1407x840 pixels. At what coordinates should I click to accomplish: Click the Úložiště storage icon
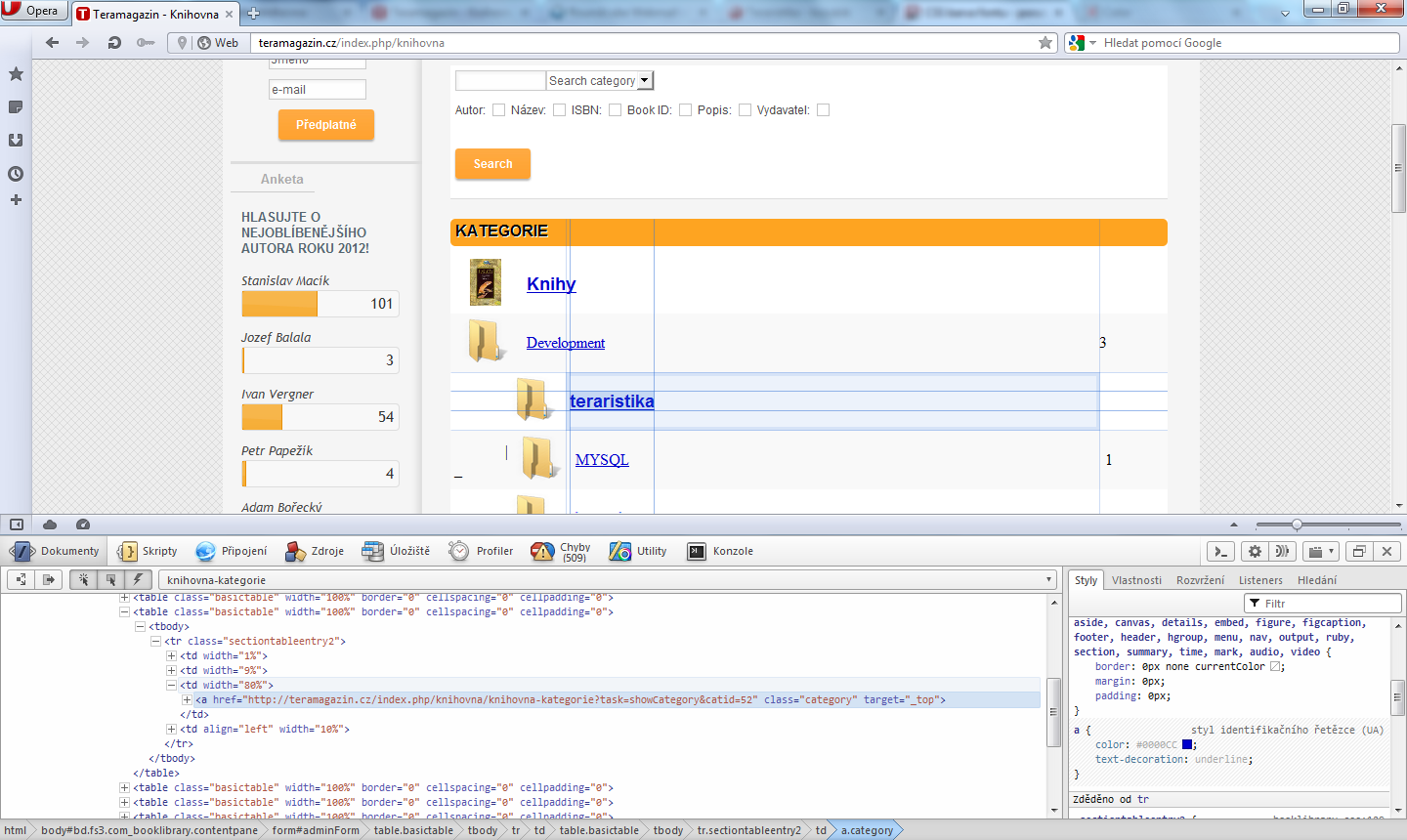(372, 551)
